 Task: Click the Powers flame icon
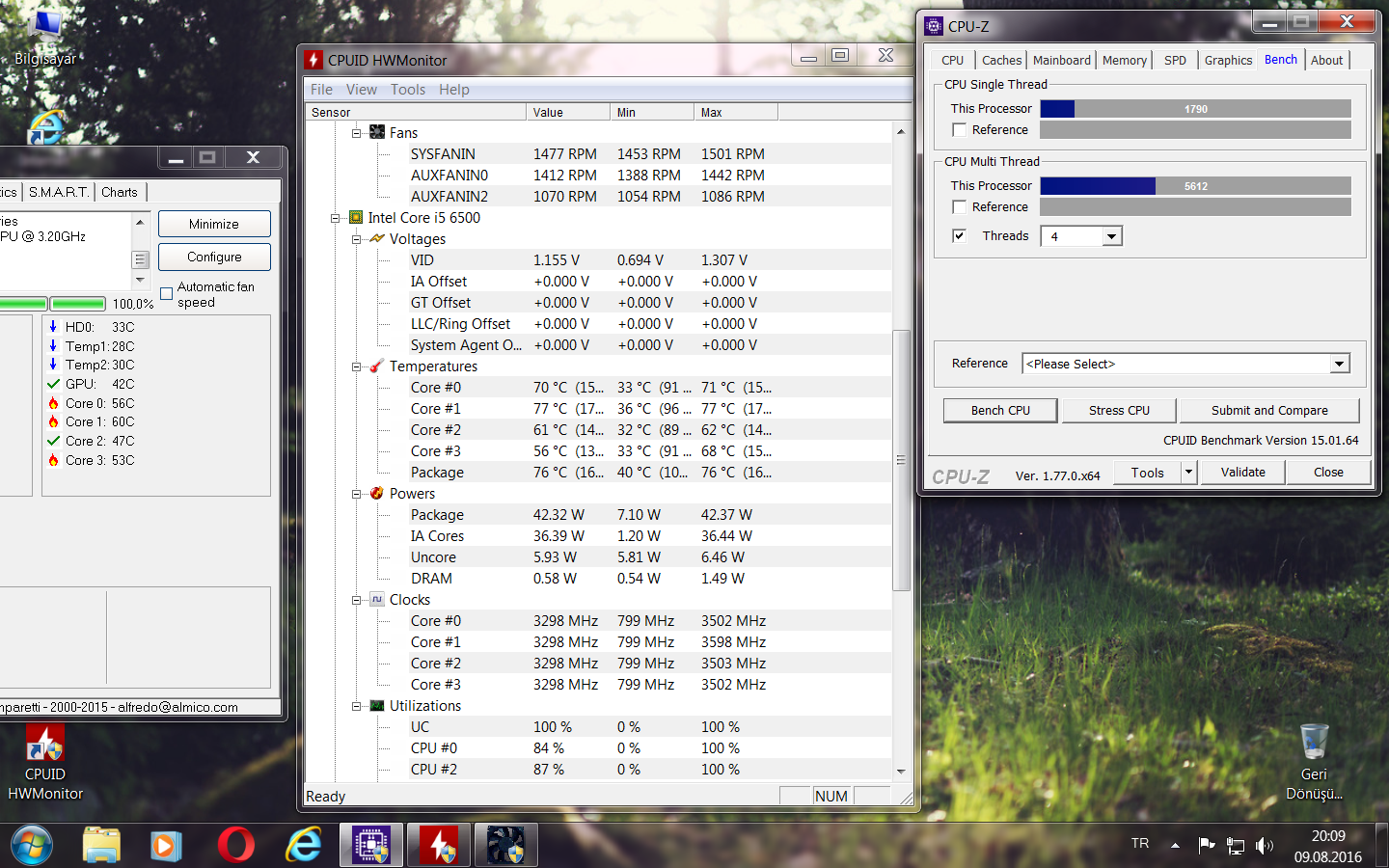pos(377,493)
